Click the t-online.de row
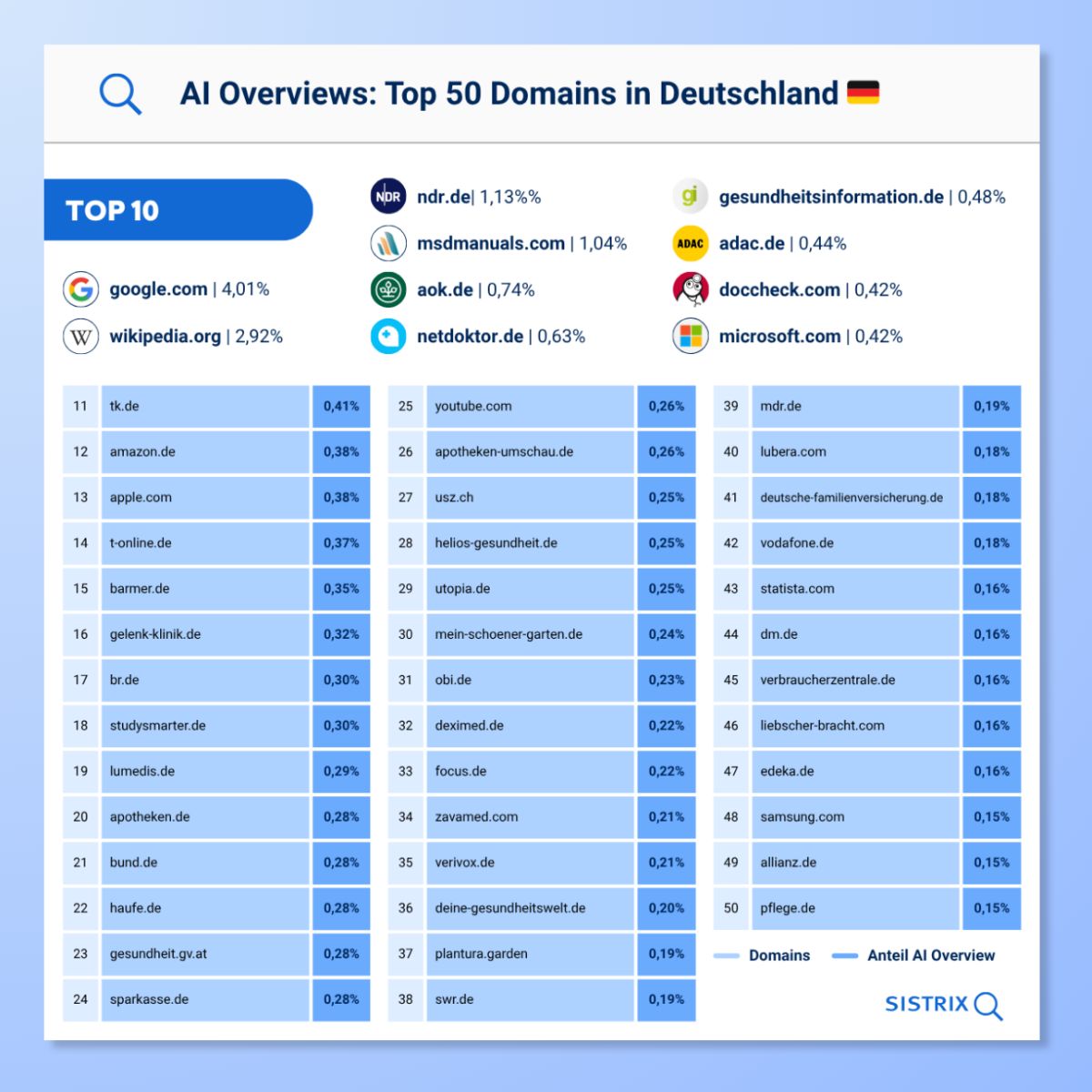Screen dimensions: 1092x1092 (217, 542)
